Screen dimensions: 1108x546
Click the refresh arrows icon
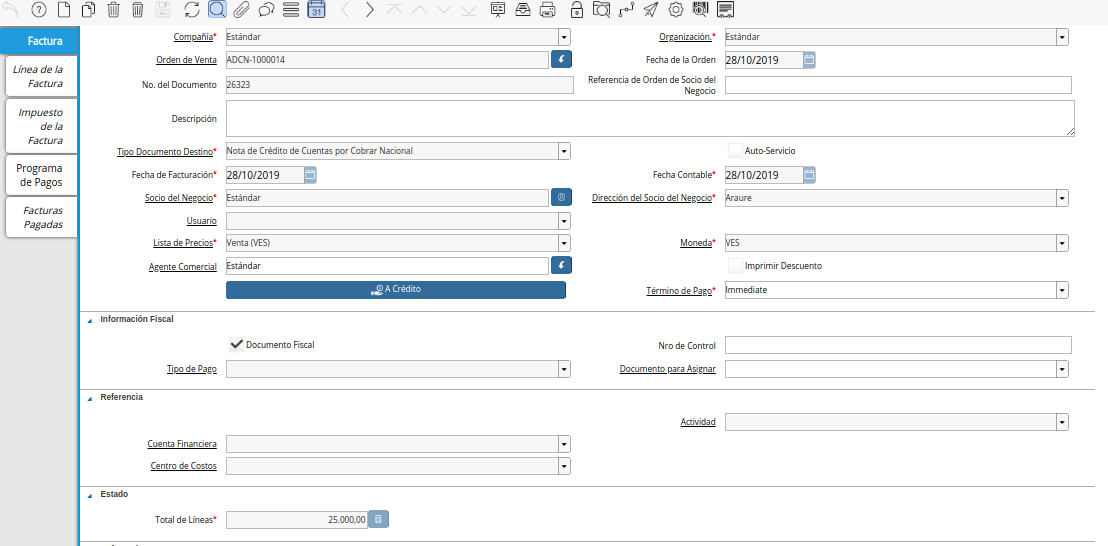pos(191,10)
